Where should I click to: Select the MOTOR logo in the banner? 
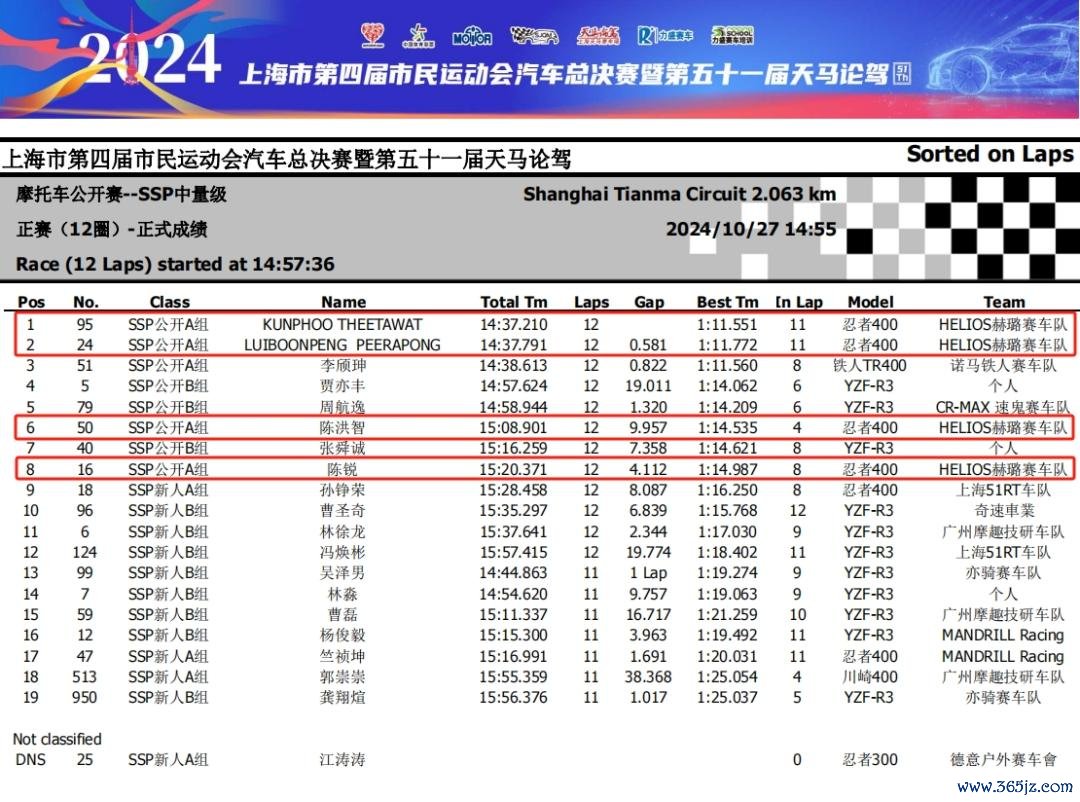click(x=472, y=37)
